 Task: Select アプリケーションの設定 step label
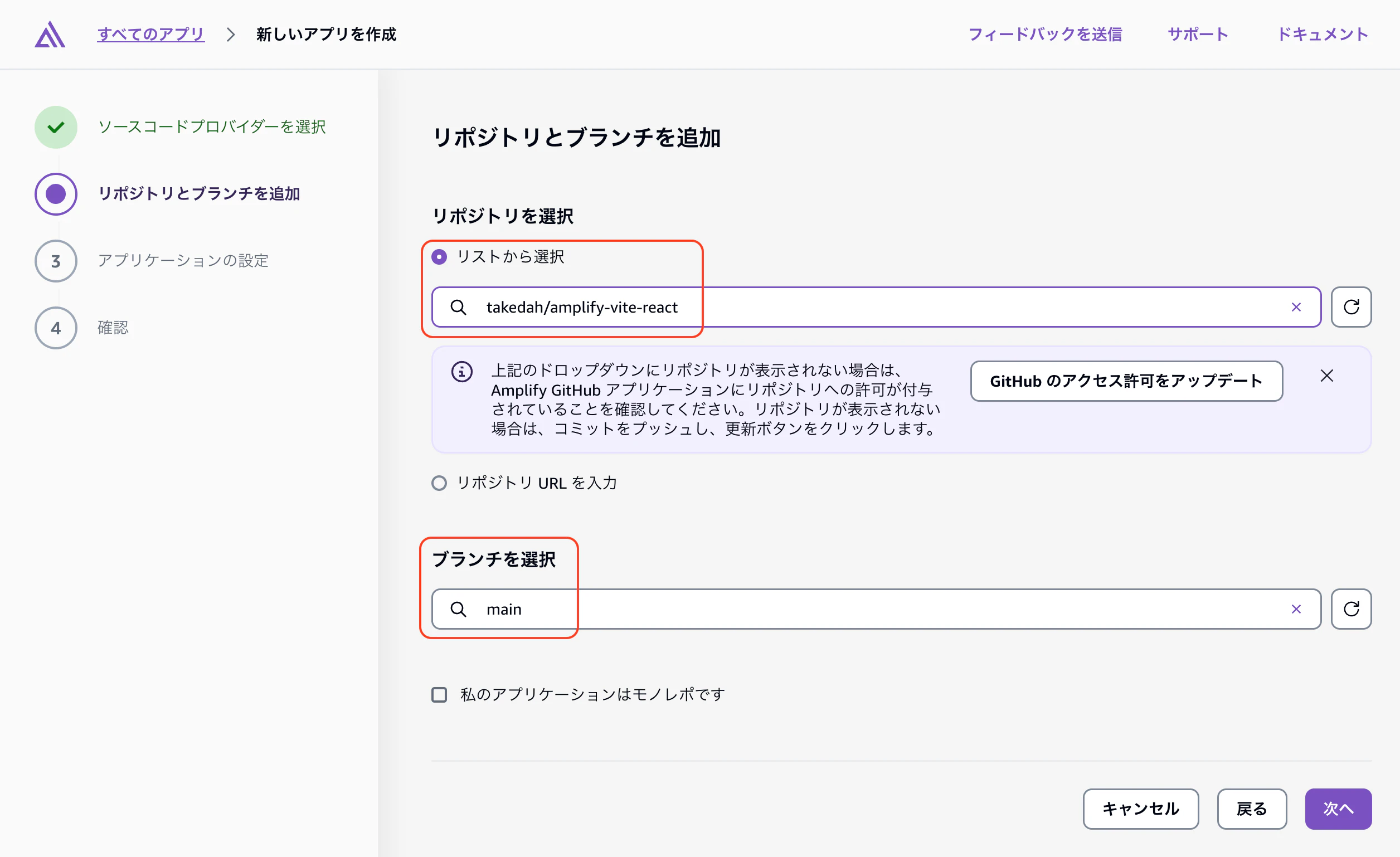point(183,261)
